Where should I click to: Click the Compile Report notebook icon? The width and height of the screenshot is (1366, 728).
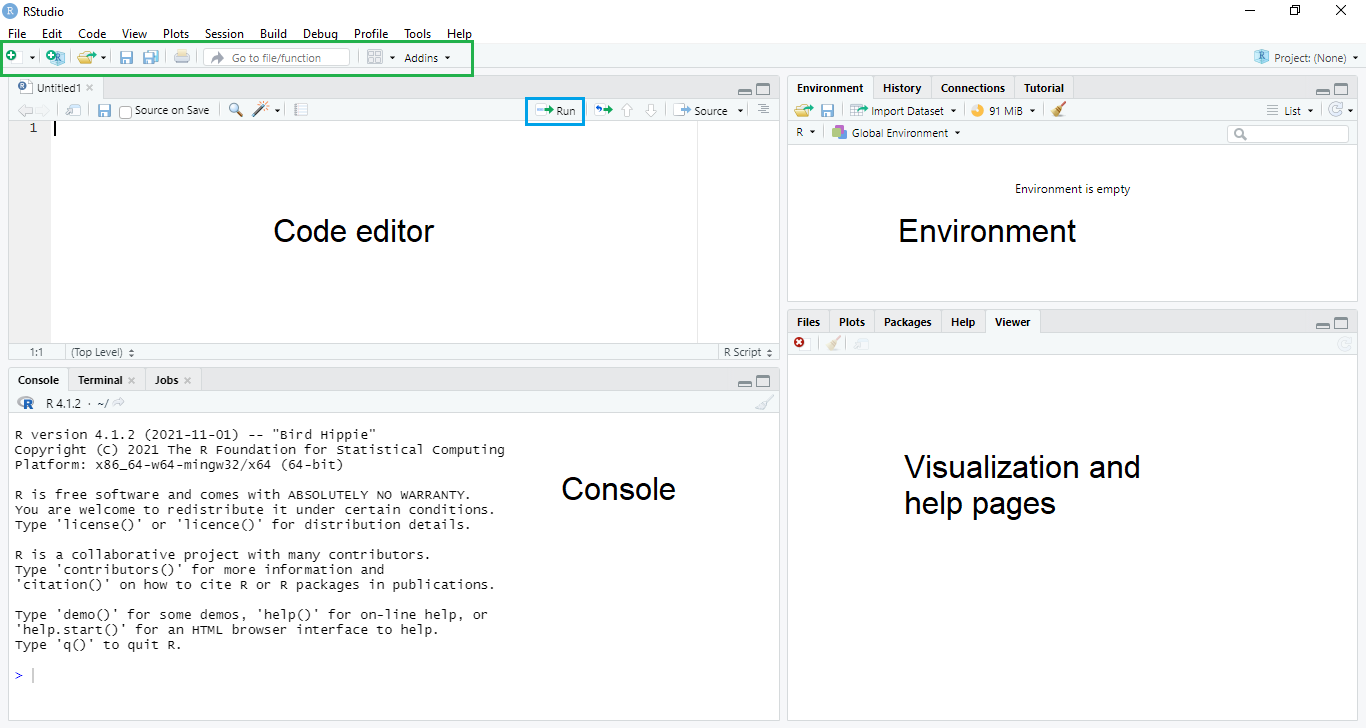tap(301, 110)
